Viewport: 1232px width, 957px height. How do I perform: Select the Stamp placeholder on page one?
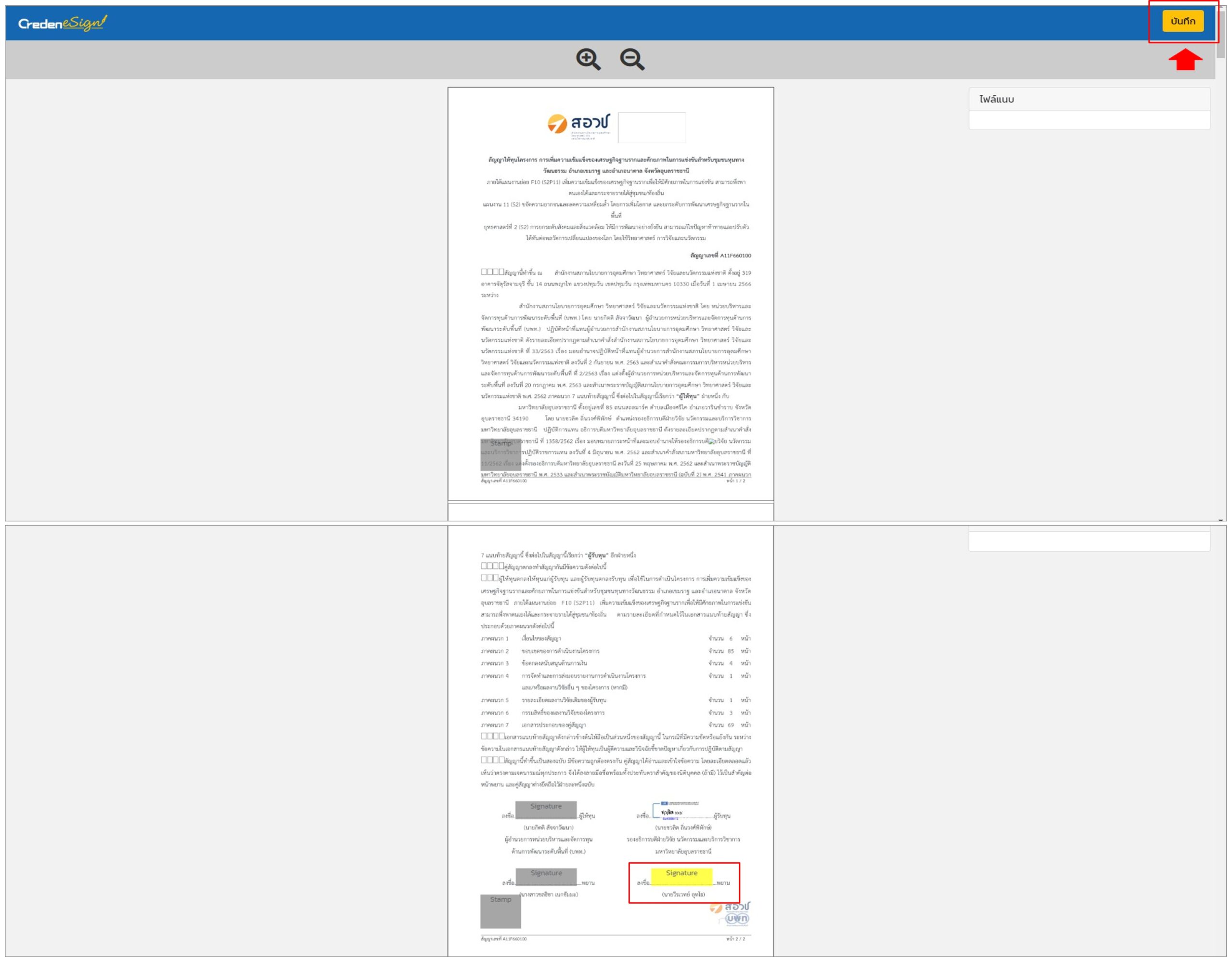500,454
